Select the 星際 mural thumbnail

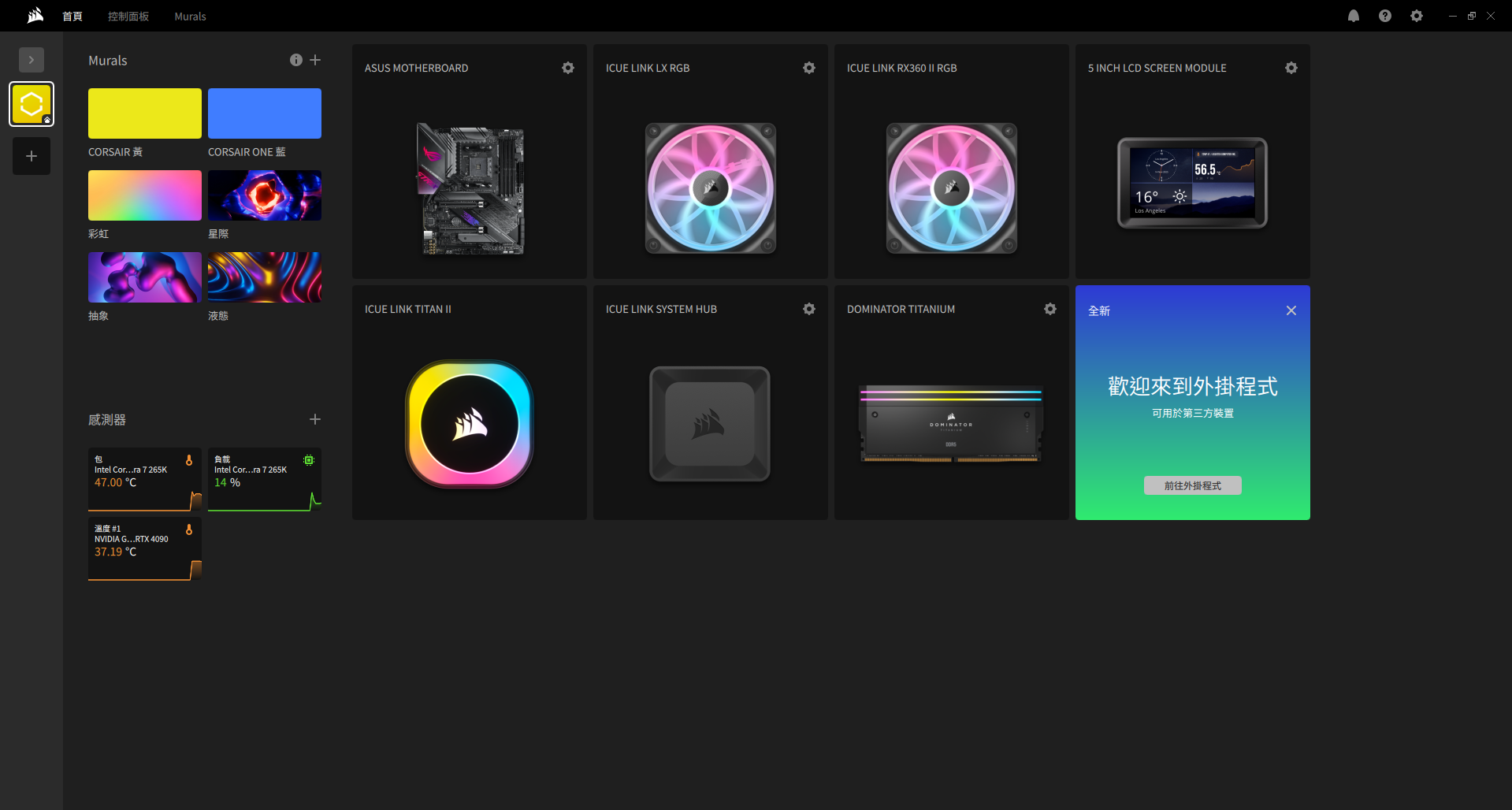265,195
